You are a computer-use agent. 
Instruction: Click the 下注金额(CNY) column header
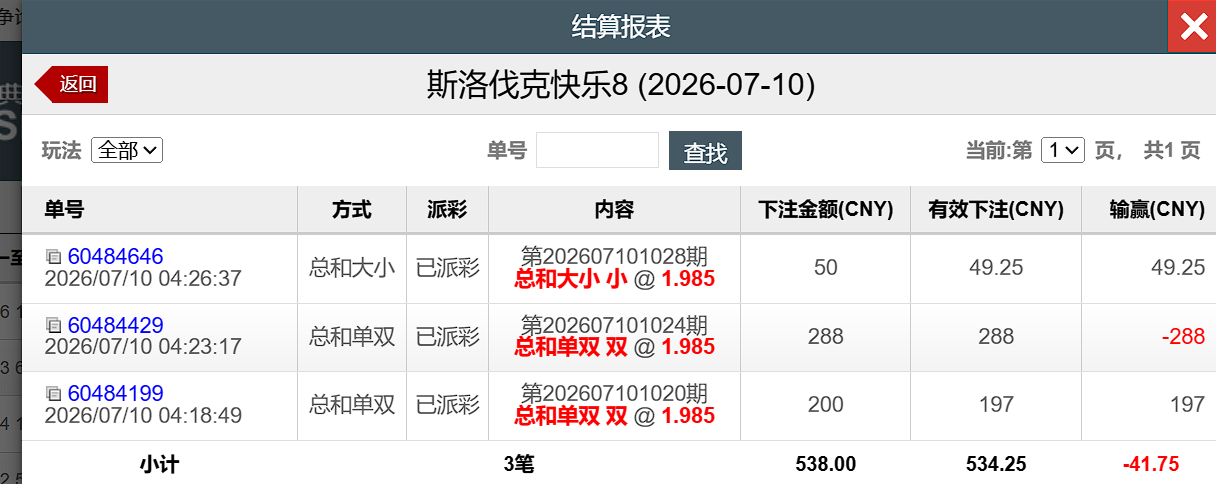pyautogui.click(x=825, y=210)
